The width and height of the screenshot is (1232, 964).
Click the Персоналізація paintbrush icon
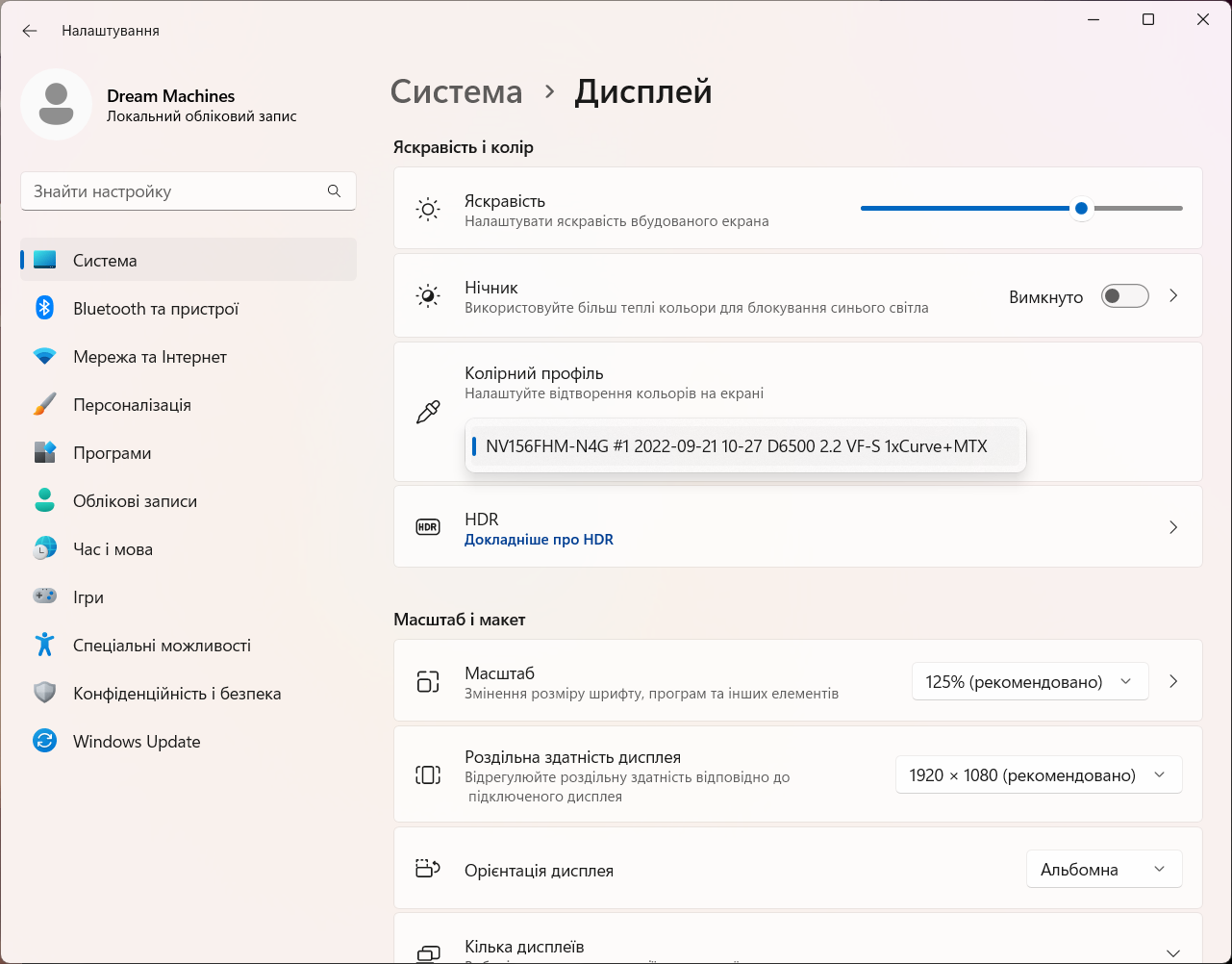click(44, 405)
